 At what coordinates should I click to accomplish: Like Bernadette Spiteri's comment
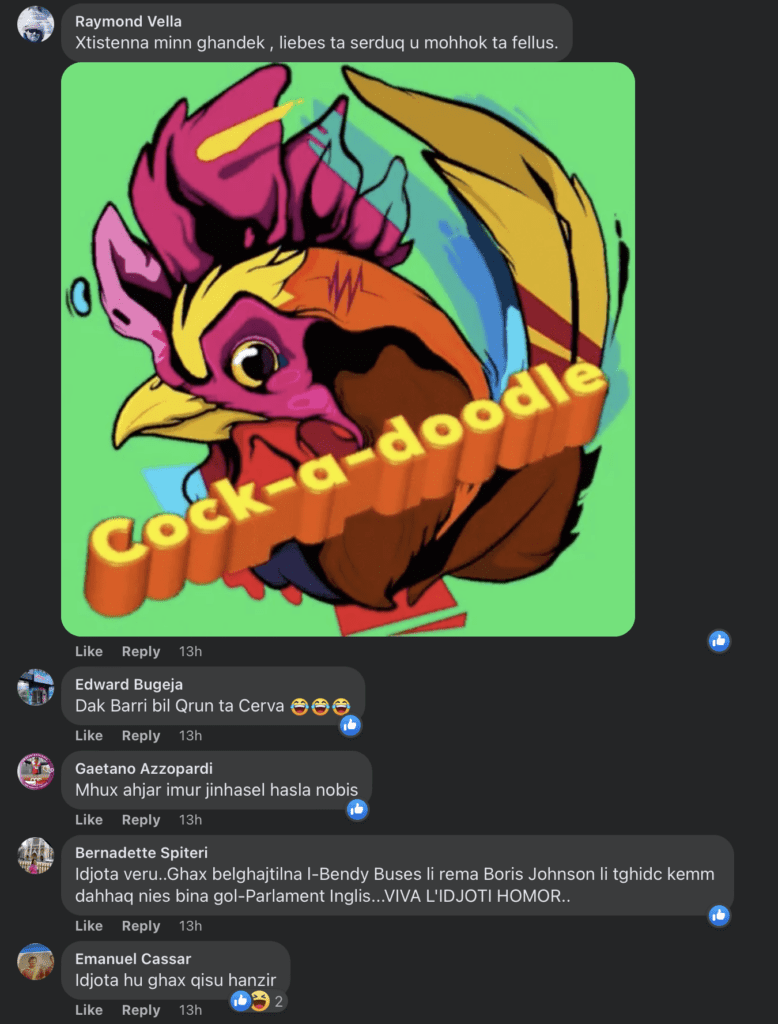[89, 925]
